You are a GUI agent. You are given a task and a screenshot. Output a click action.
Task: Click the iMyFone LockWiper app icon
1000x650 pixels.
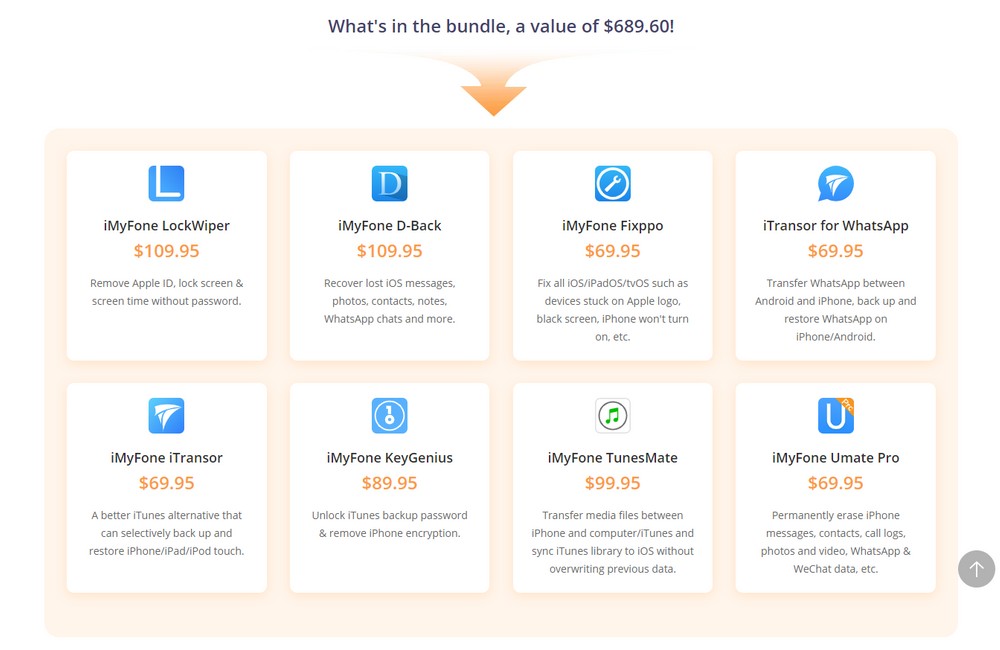166,184
